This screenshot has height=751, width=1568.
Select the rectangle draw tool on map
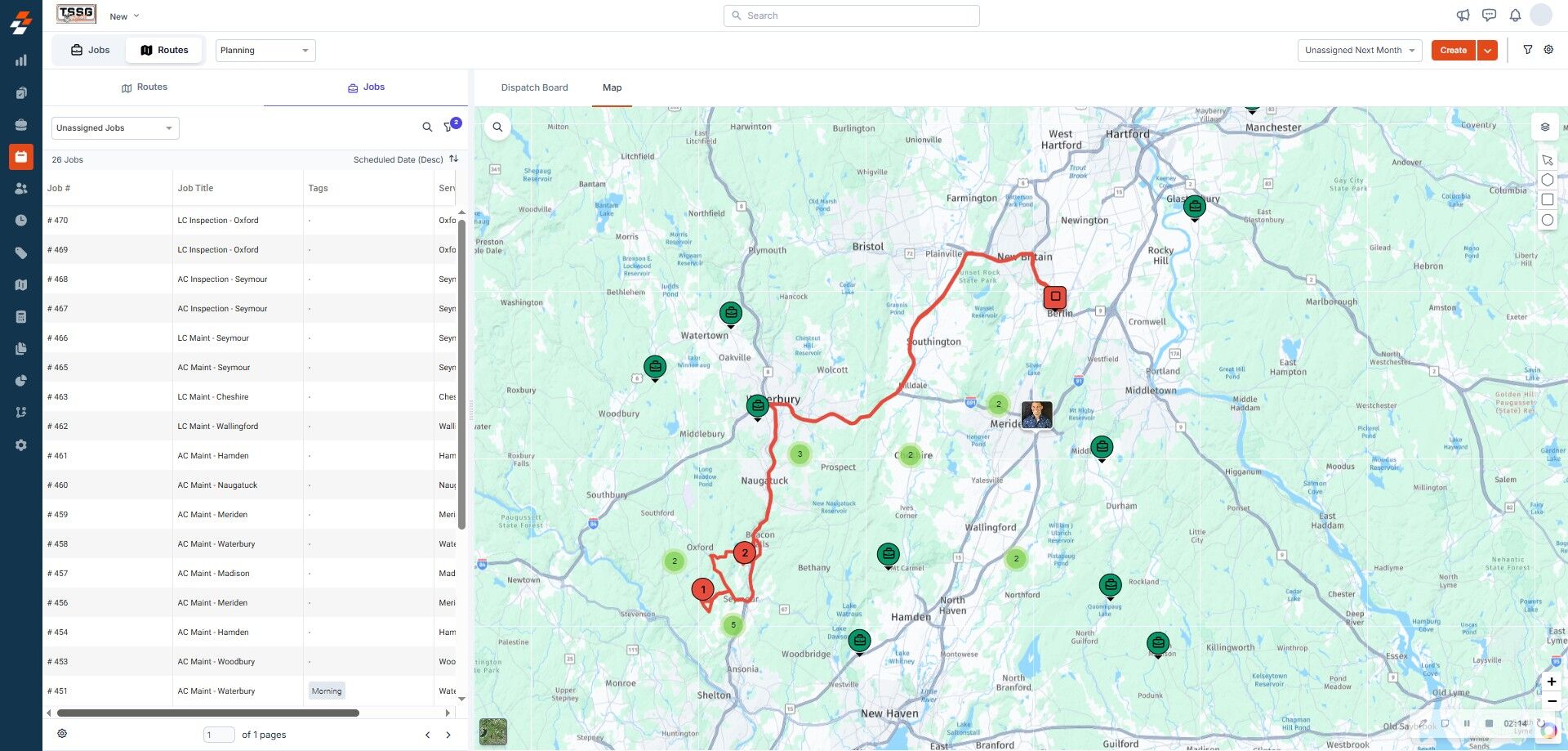pyautogui.click(x=1547, y=199)
